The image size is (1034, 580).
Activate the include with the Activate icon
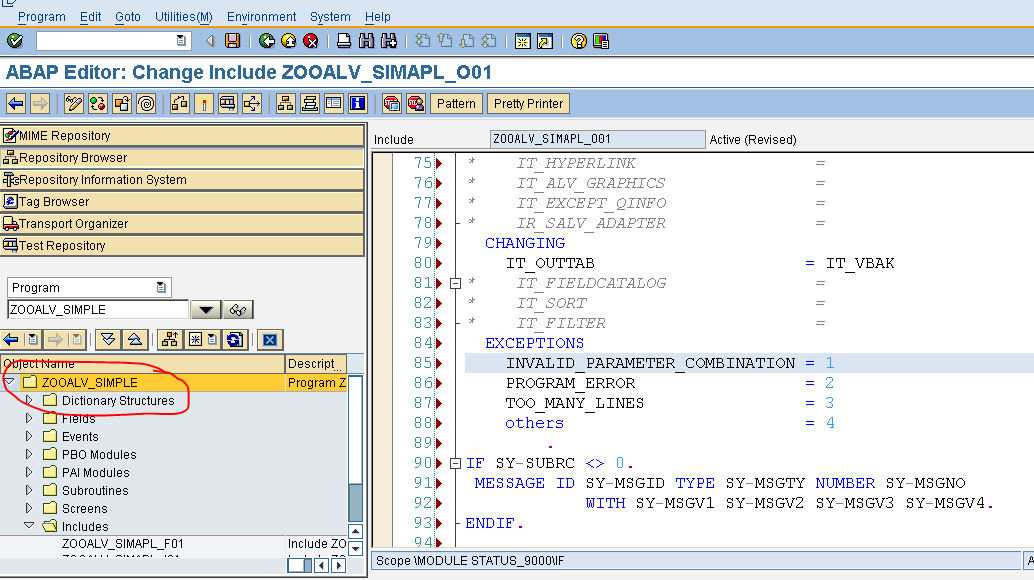[x=204, y=103]
